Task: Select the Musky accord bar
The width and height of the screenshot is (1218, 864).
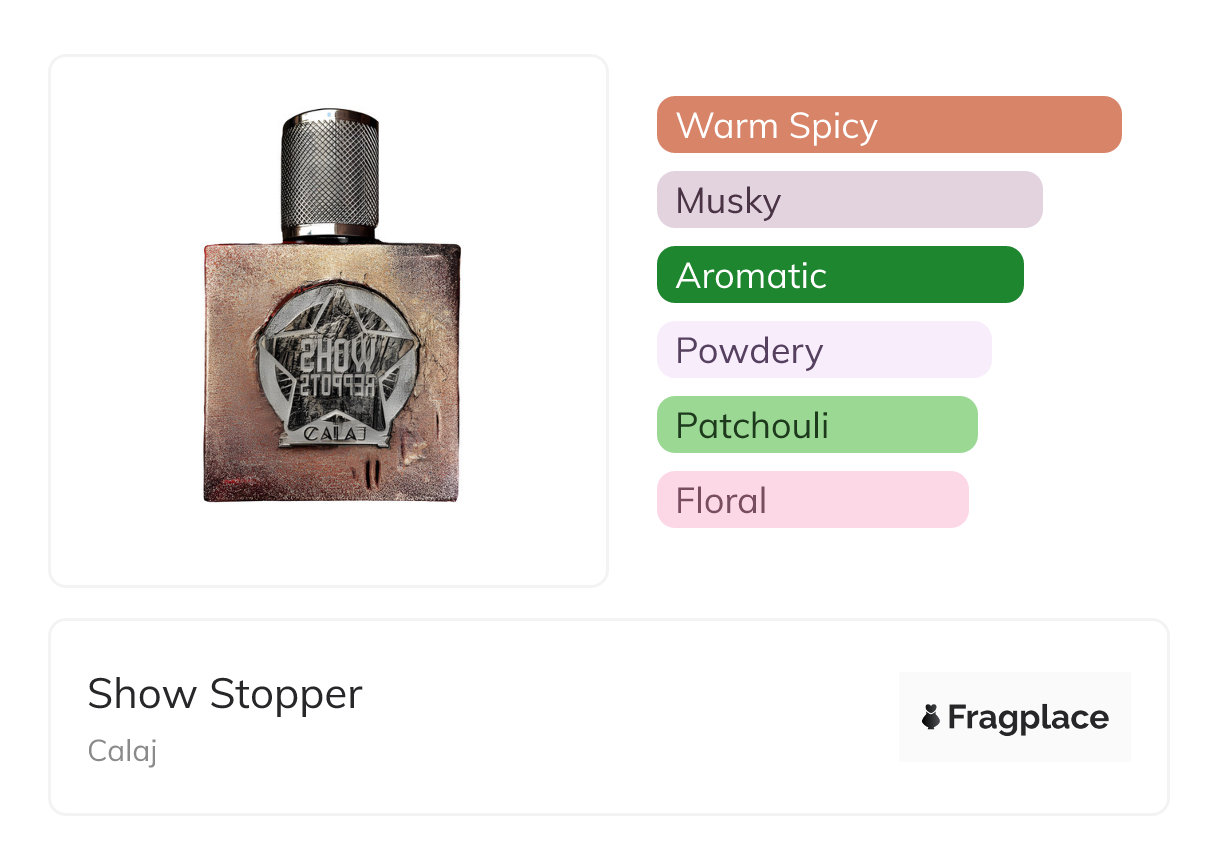Action: pyautogui.click(x=850, y=200)
